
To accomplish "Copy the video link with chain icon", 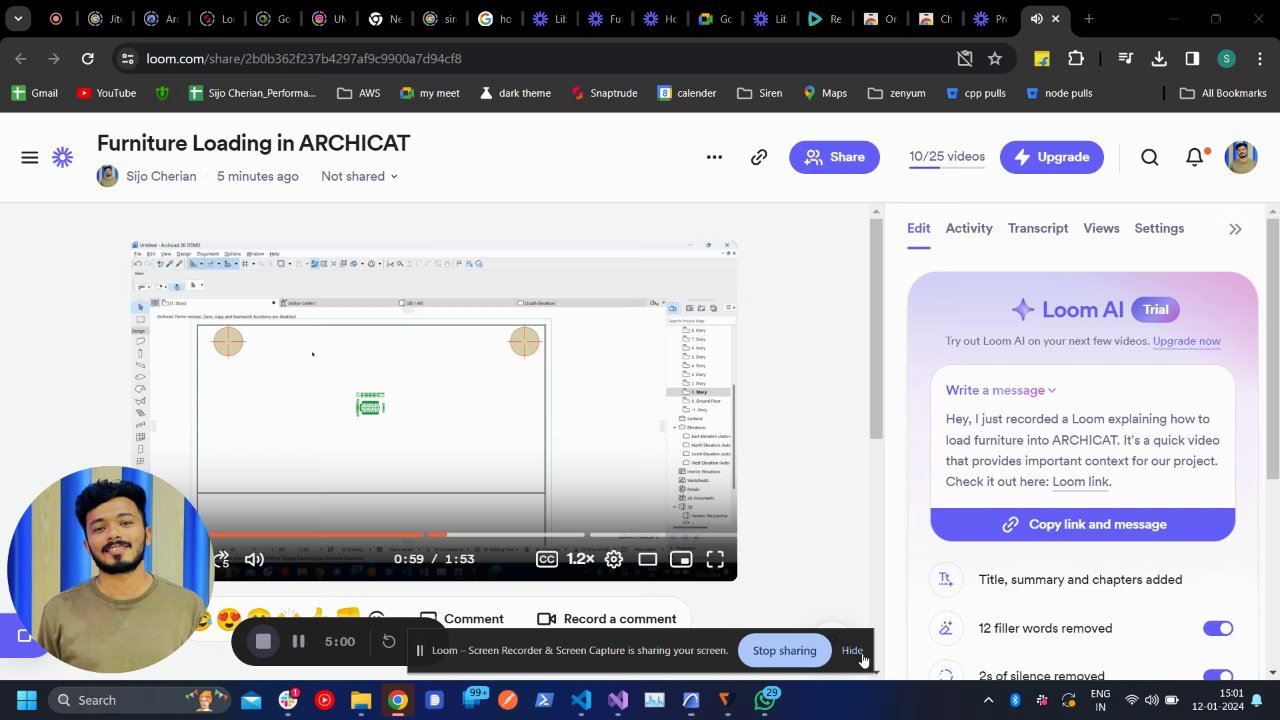I will [759, 157].
